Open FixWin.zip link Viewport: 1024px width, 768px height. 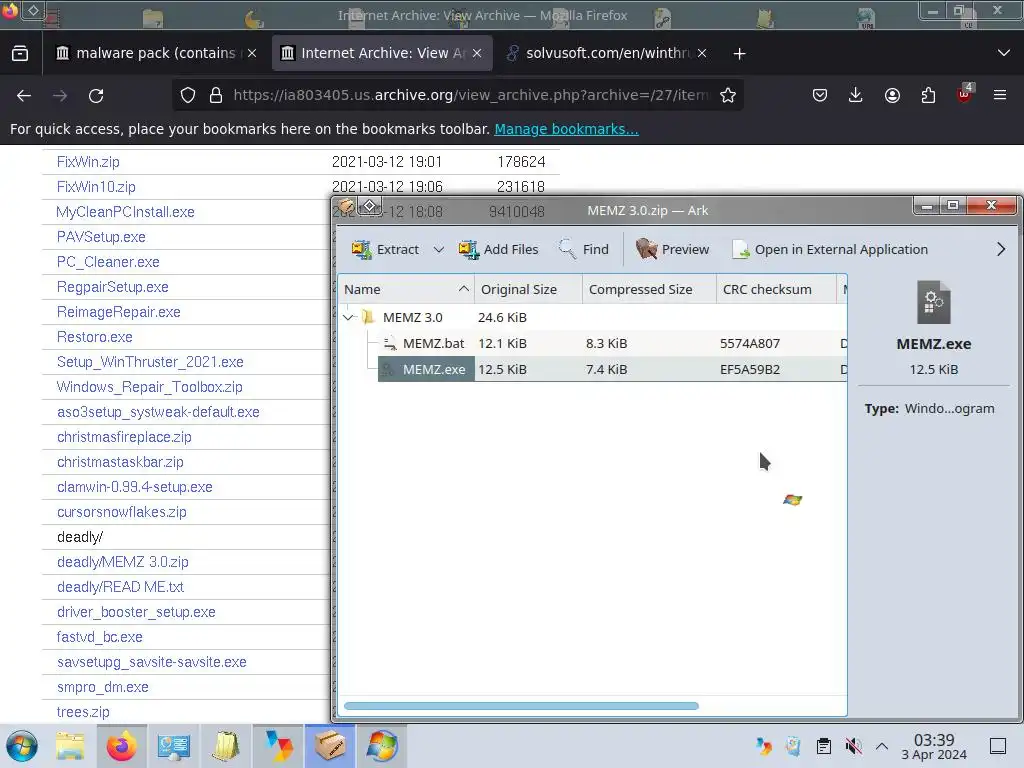[88, 162]
